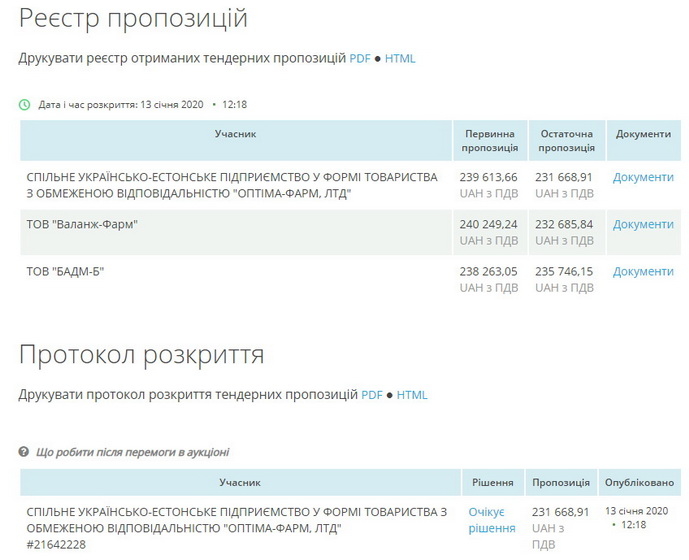This screenshot has width=689, height=560.
Task: Click the 'Остаточна пропозиція' column header
Action: pos(566,141)
